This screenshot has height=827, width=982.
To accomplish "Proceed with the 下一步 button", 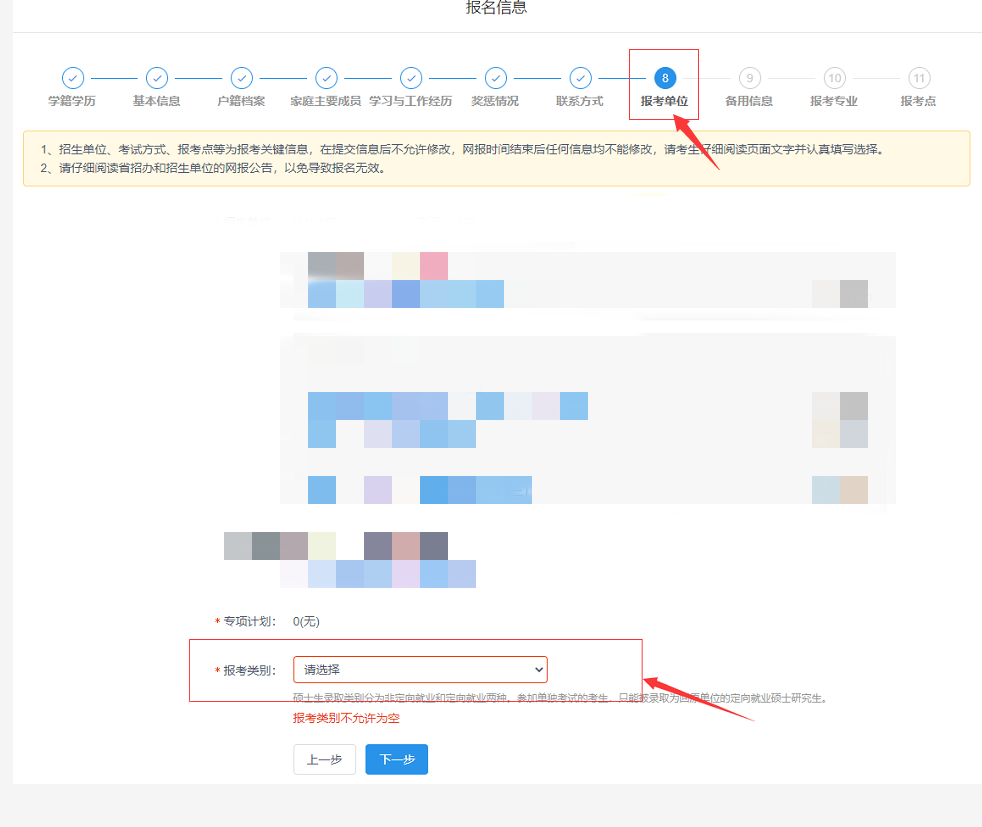I will [396, 759].
